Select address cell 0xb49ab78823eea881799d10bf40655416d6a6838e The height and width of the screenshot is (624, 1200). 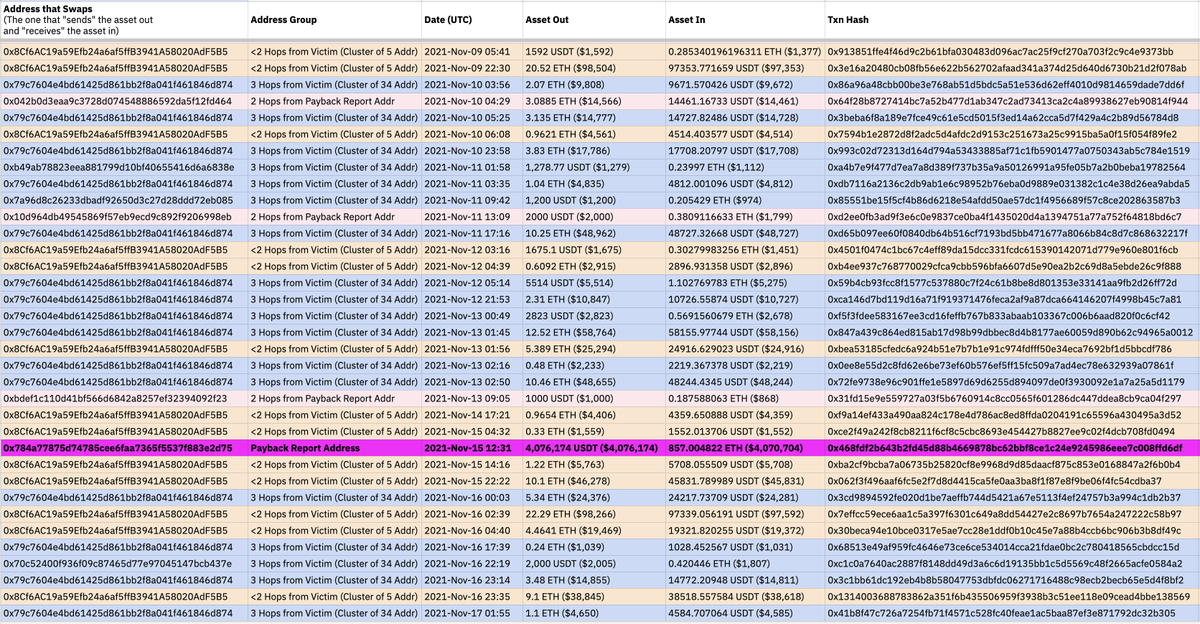[123, 167]
